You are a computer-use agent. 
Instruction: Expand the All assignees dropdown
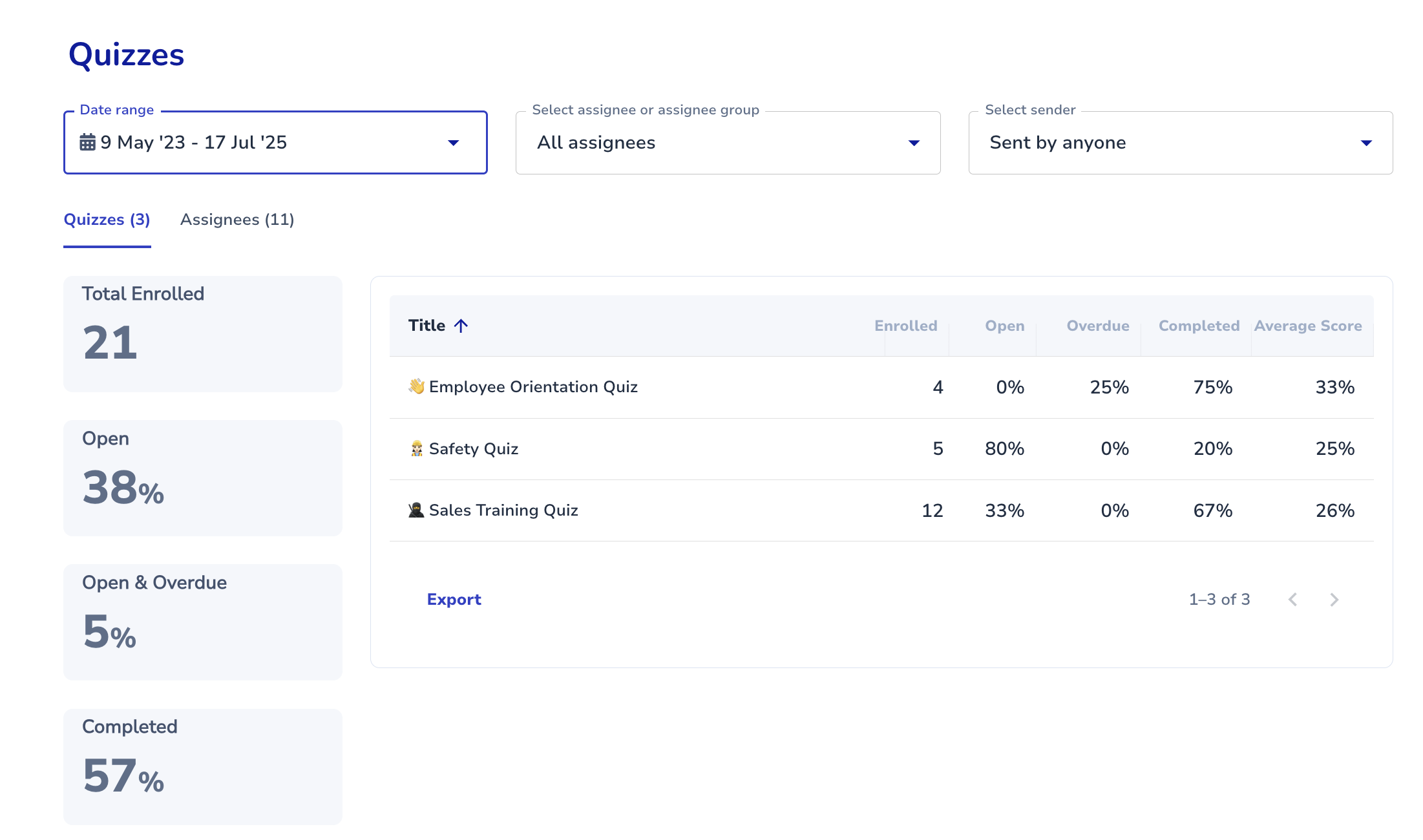[914, 143]
